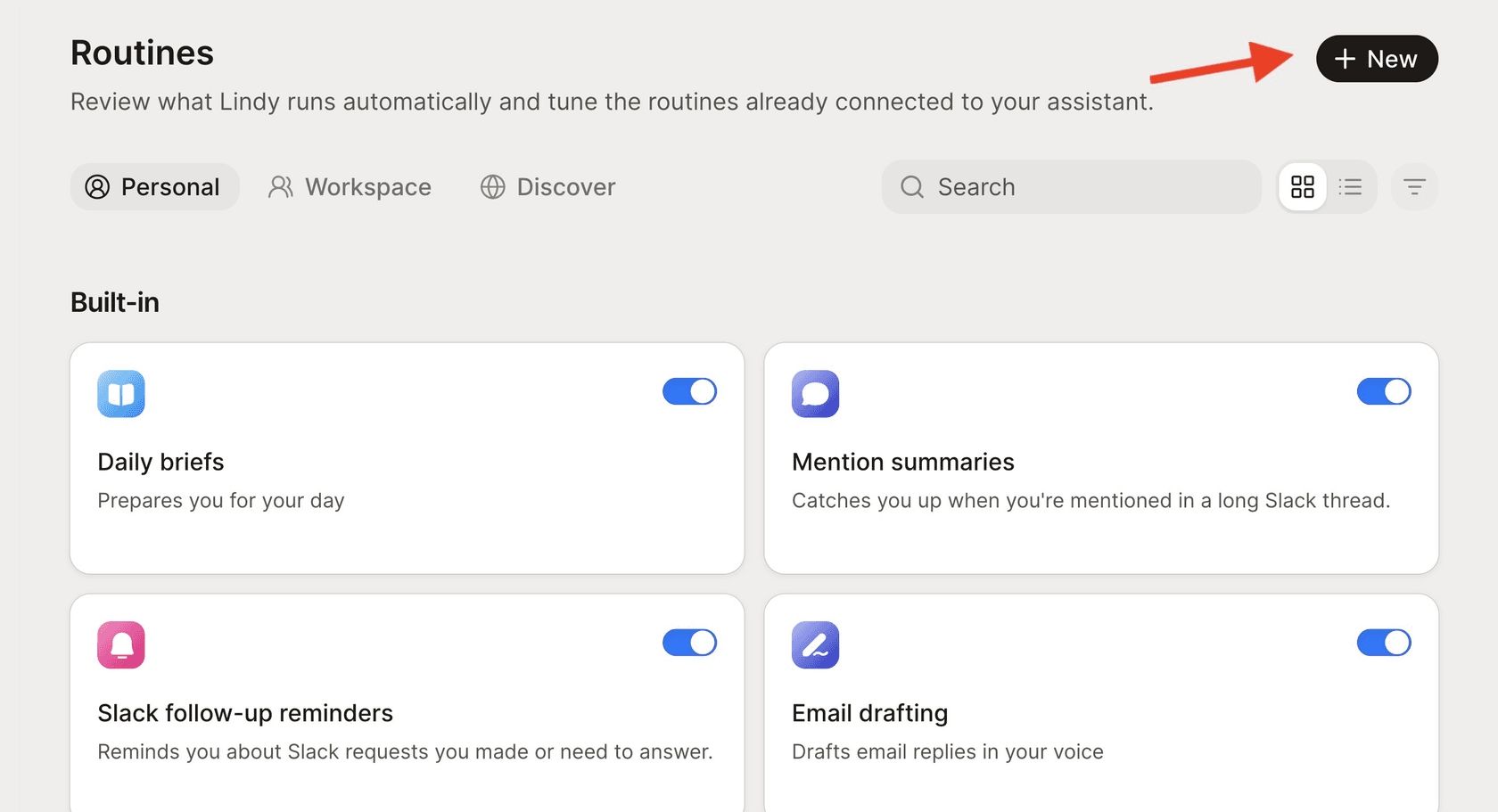This screenshot has width=1498, height=812.
Task: Disable the Email drafting toggle
Action: pyautogui.click(x=1384, y=643)
